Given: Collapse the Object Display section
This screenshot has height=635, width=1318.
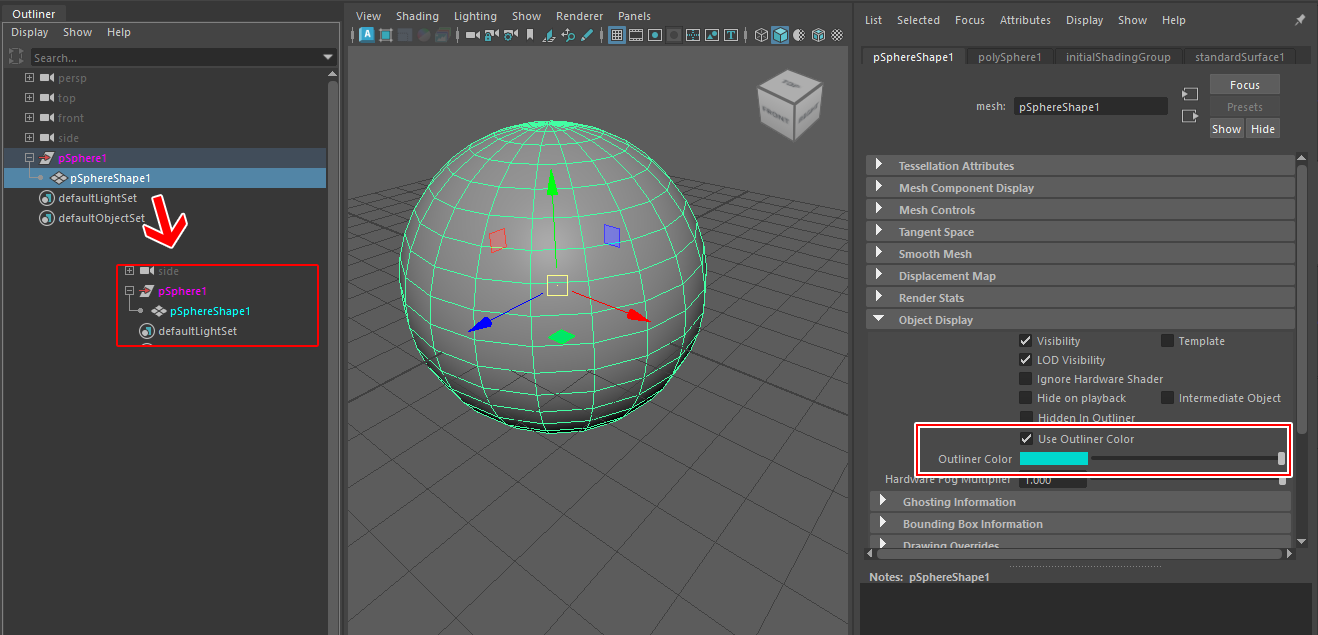Looking at the screenshot, I should point(879,320).
